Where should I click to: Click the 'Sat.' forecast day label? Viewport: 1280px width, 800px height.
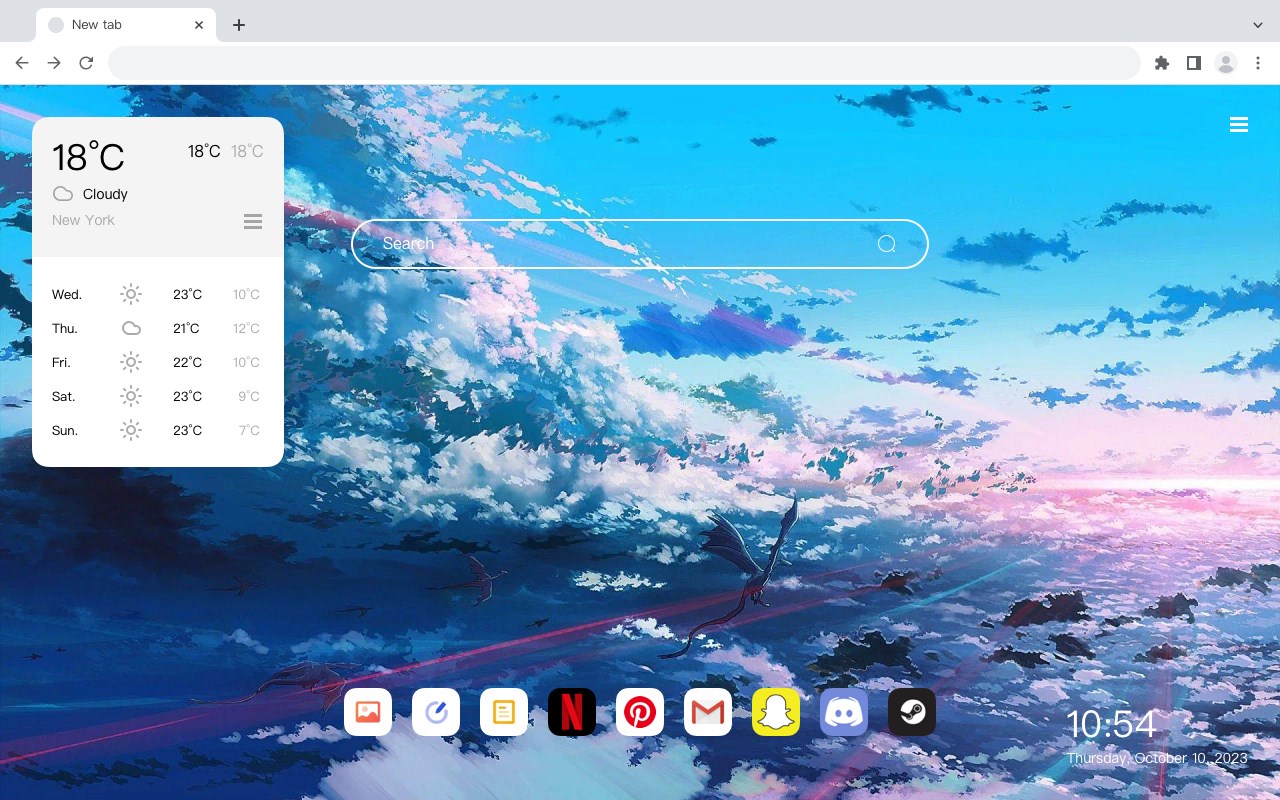[64, 397]
